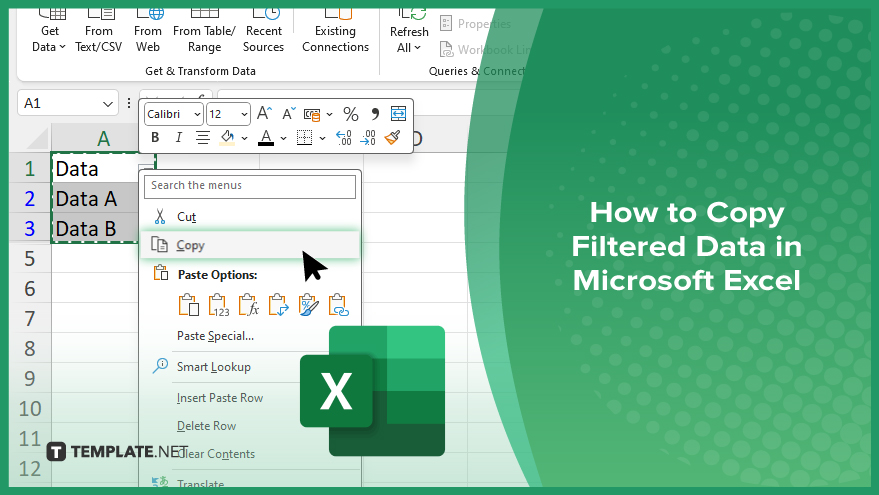Open the Get Data menu

pyautogui.click(x=49, y=31)
